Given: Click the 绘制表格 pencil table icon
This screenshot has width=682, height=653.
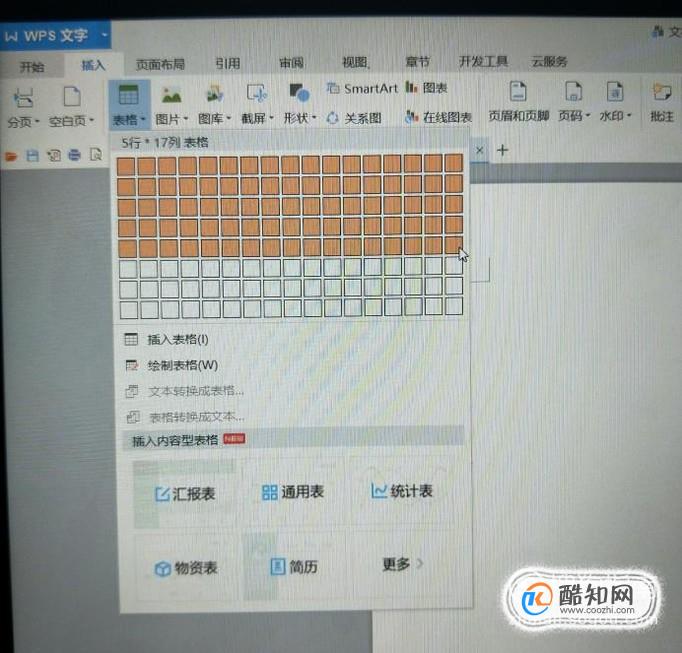Looking at the screenshot, I should tap(132, 365).
